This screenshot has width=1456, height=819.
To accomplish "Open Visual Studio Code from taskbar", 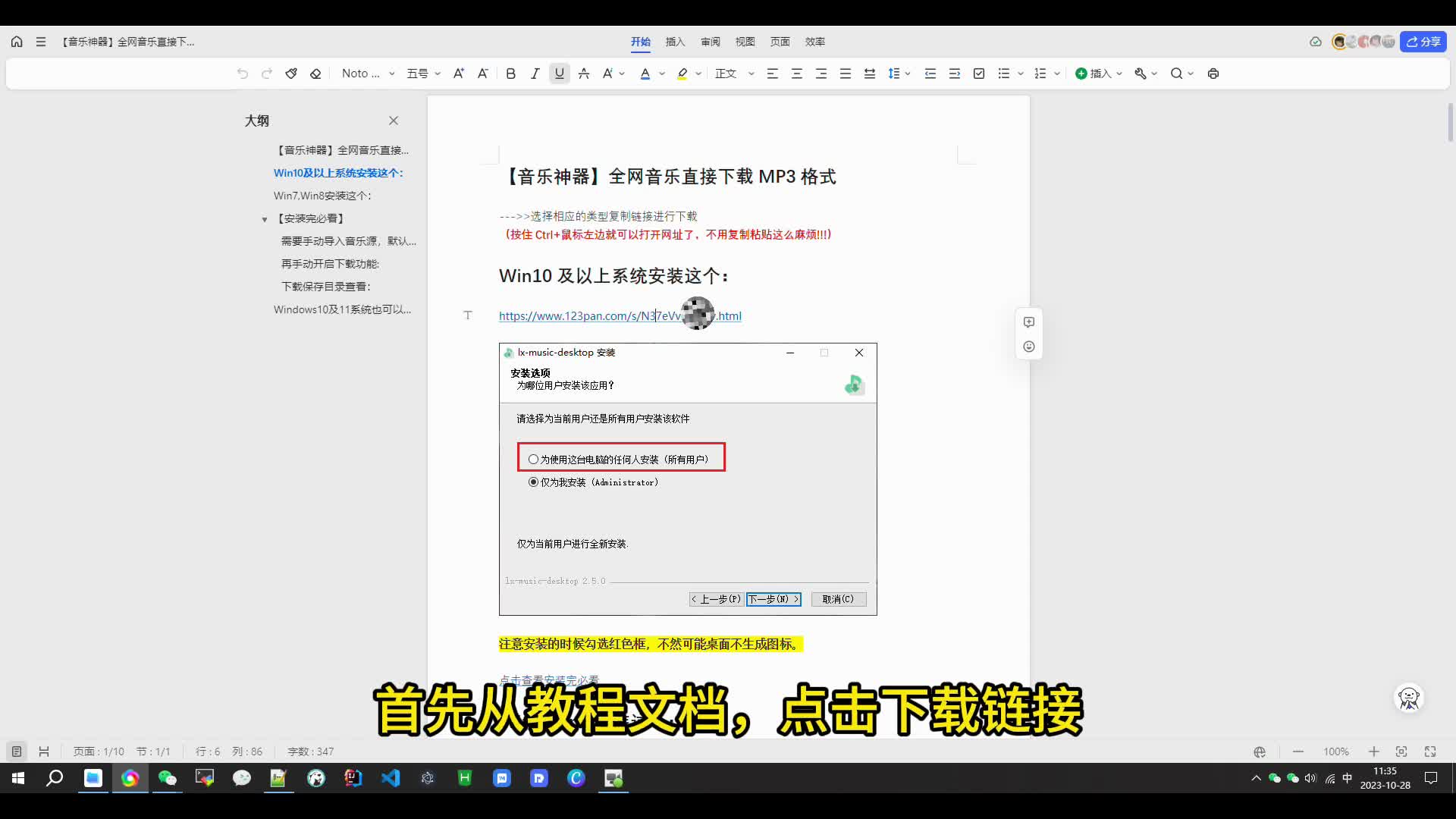I will coord(391,778).
